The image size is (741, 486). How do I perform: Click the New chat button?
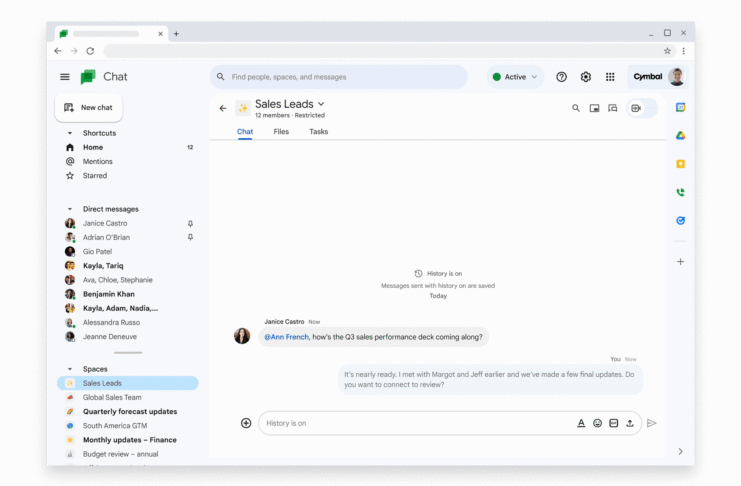coord(89,108)
